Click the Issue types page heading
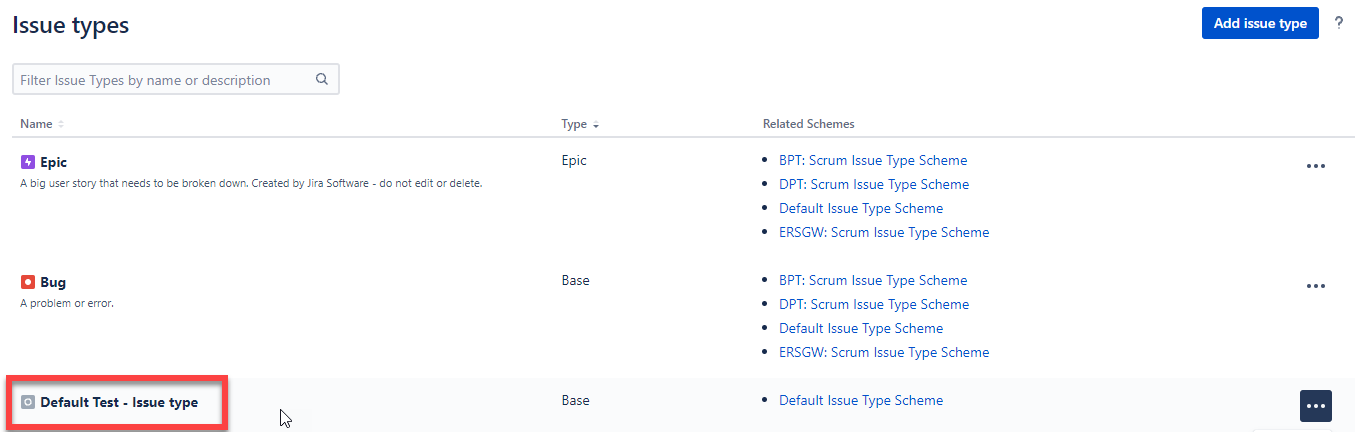This screenshot has height=432, width=1362. point(71,26)
